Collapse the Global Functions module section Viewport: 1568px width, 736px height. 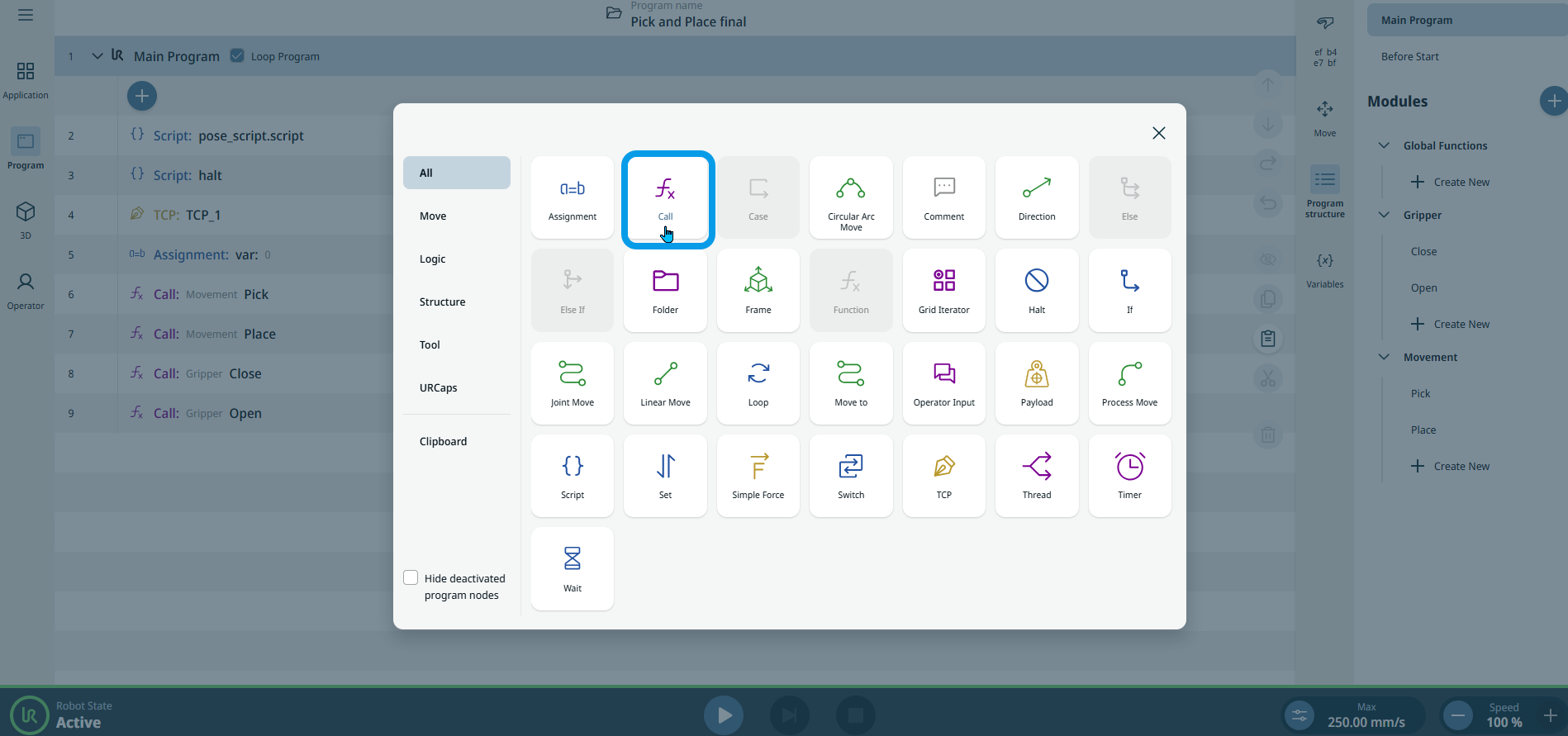[x=1384, y=145]
